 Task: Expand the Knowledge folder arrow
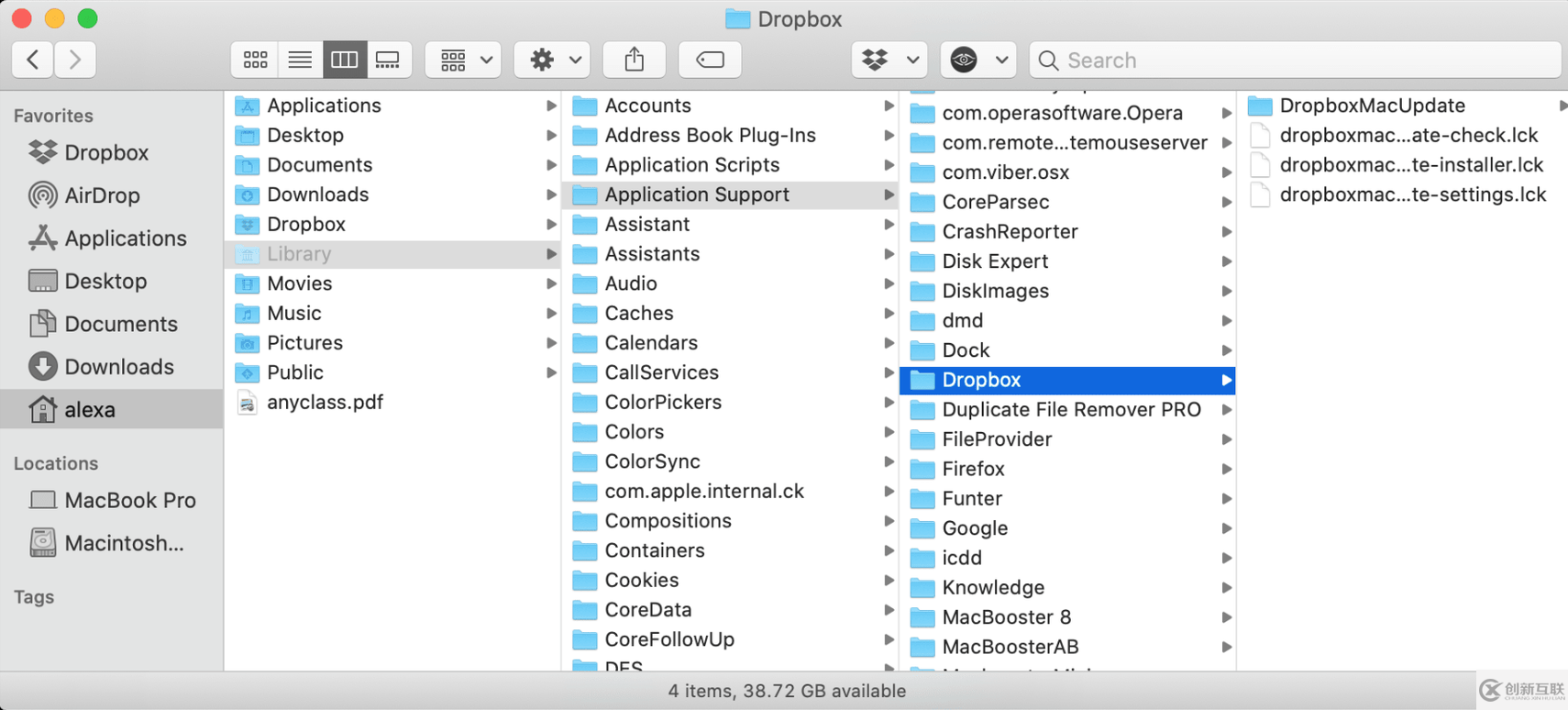coord(1226,587)
